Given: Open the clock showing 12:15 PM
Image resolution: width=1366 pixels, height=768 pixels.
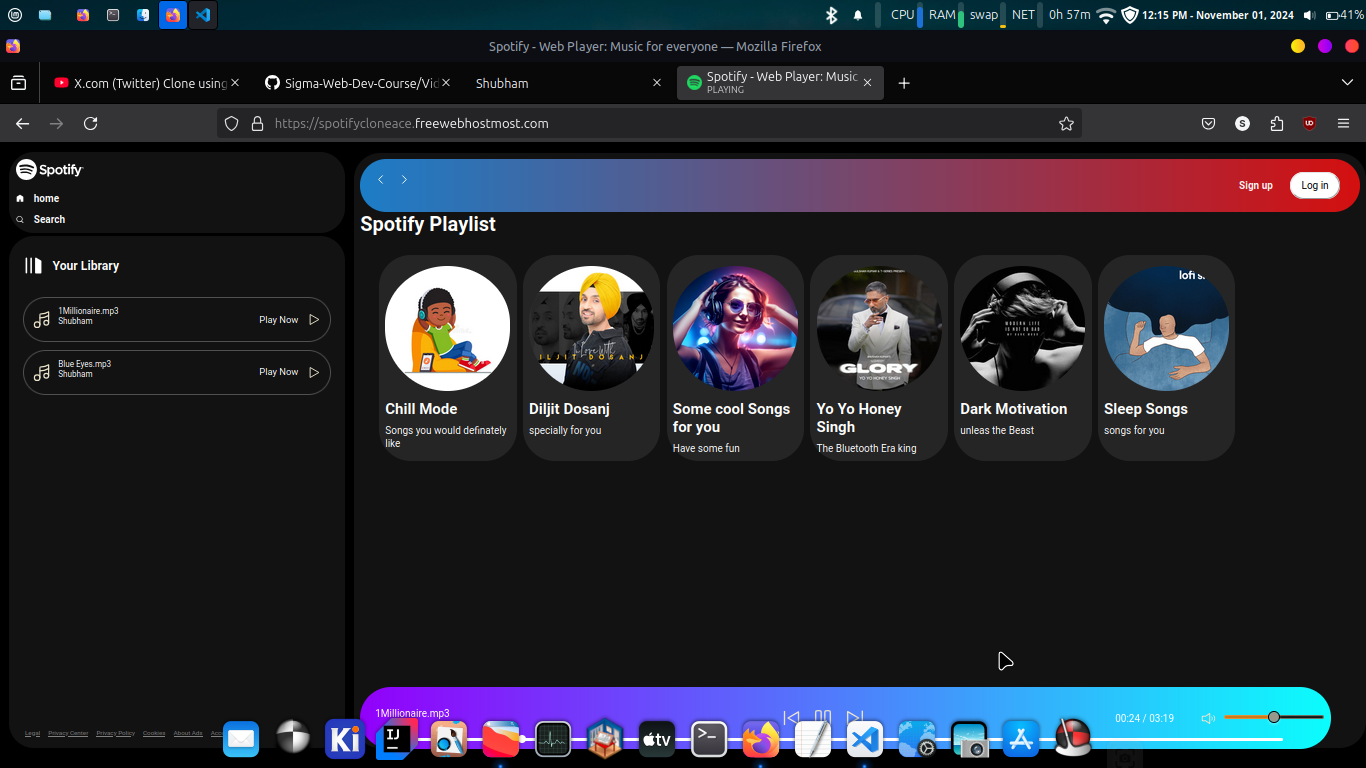Looking at the screenshot, I should pos(1218,15).
